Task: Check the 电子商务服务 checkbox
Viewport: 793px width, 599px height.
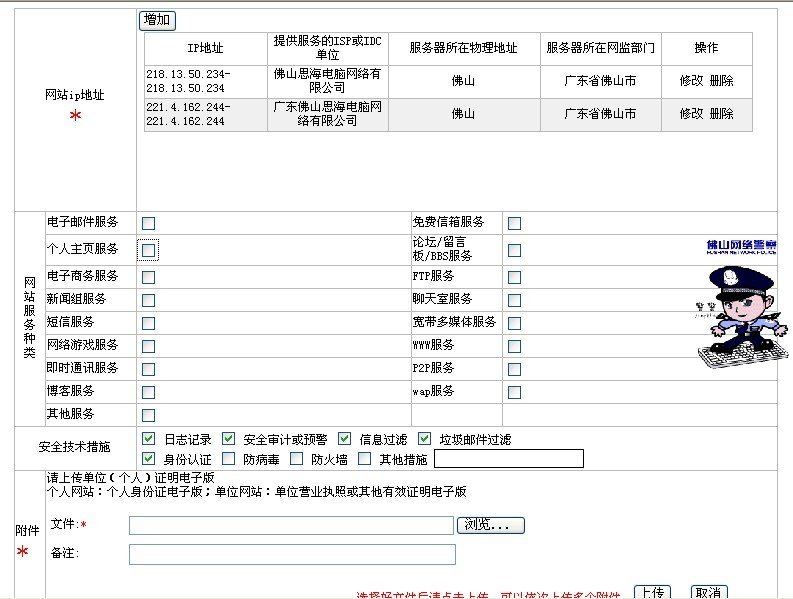Action: 148,277
